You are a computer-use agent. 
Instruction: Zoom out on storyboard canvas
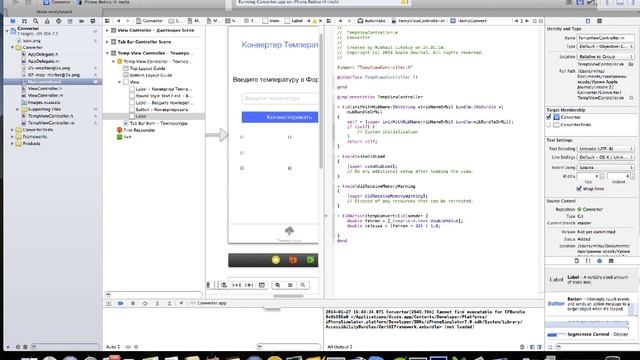point(278,285)
